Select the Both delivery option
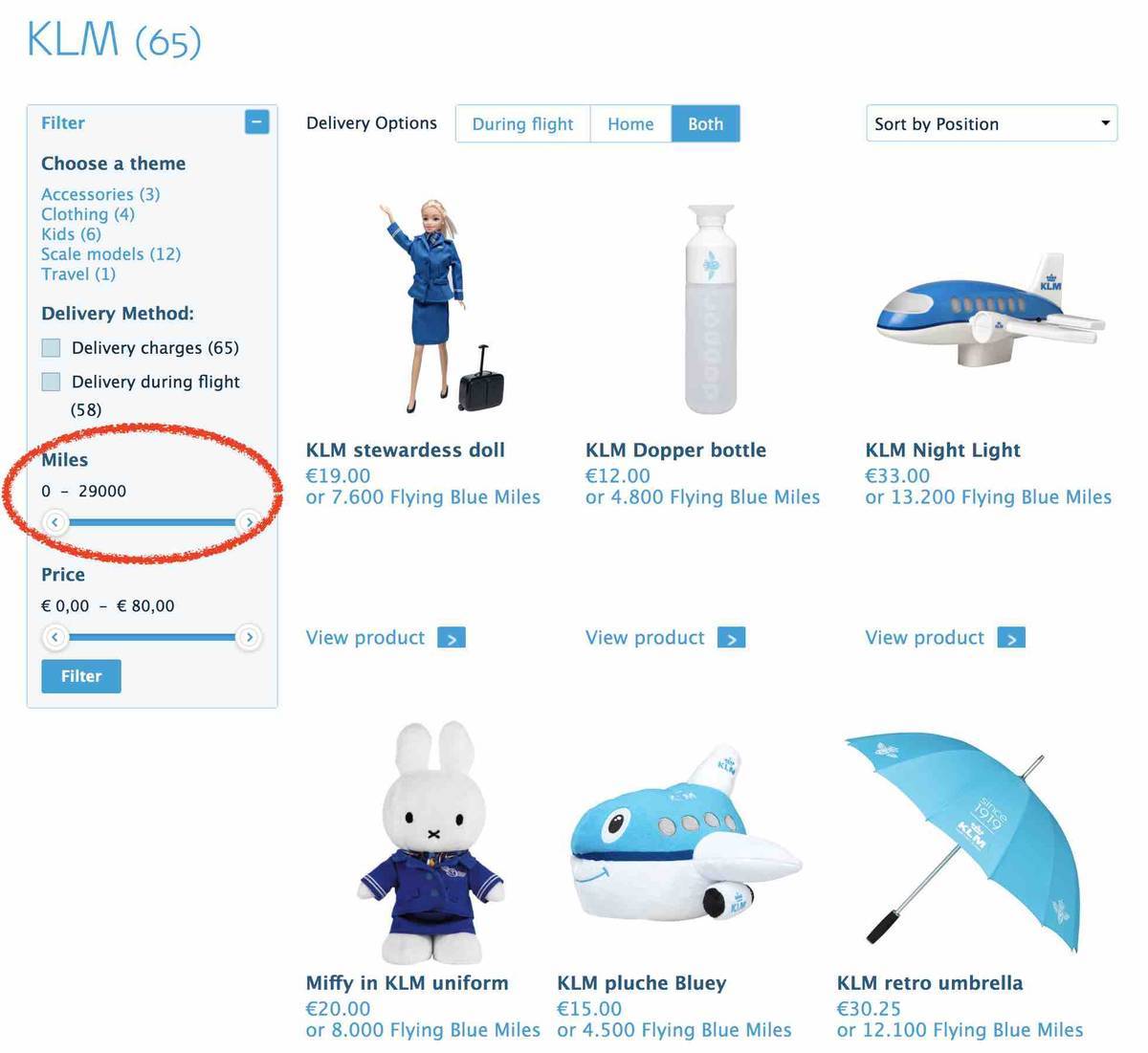This screenshot has width=1148, height=1053. pos(705,123)
